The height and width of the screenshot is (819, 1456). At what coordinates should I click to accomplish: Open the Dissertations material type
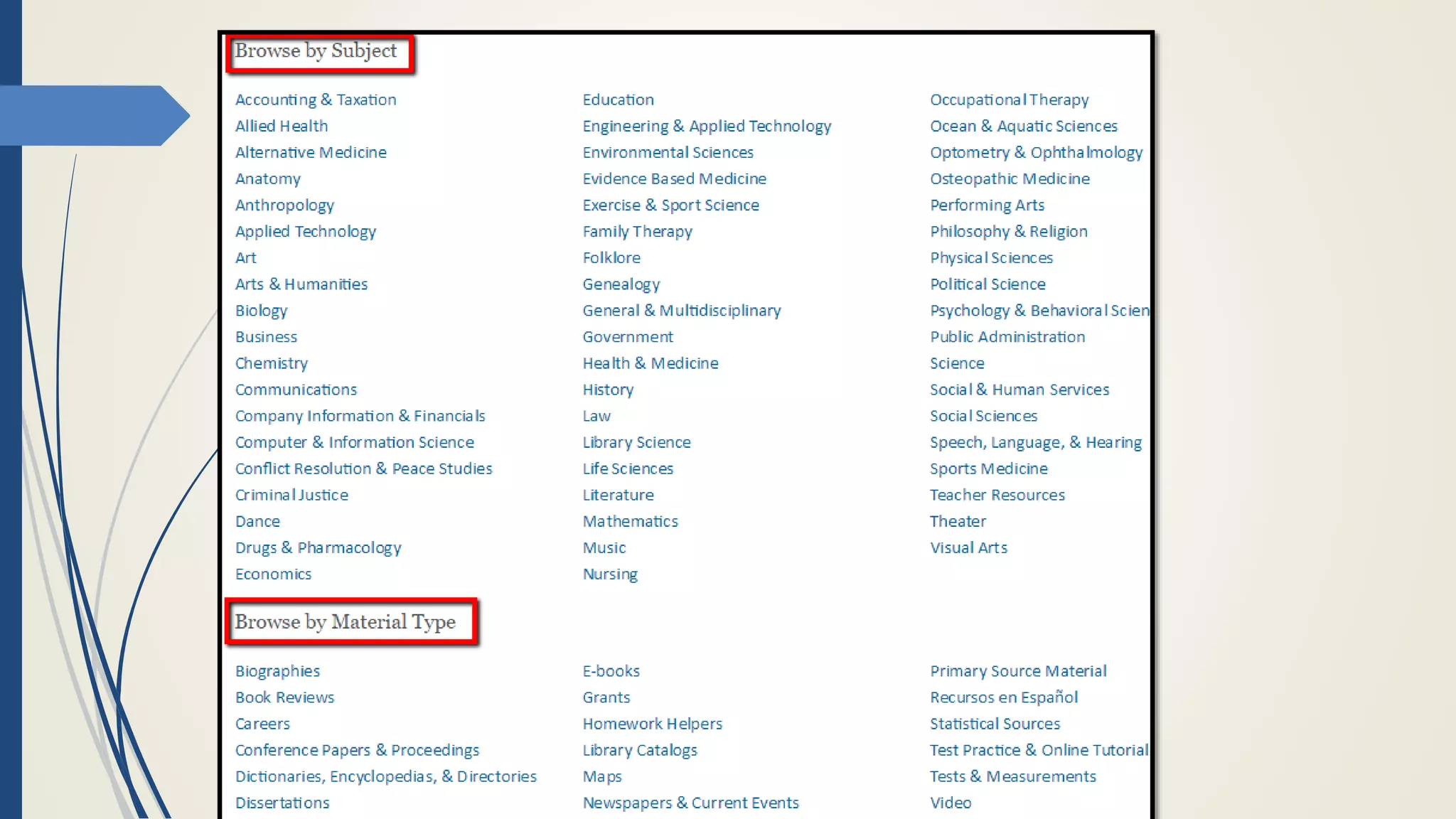click(282, 803)
